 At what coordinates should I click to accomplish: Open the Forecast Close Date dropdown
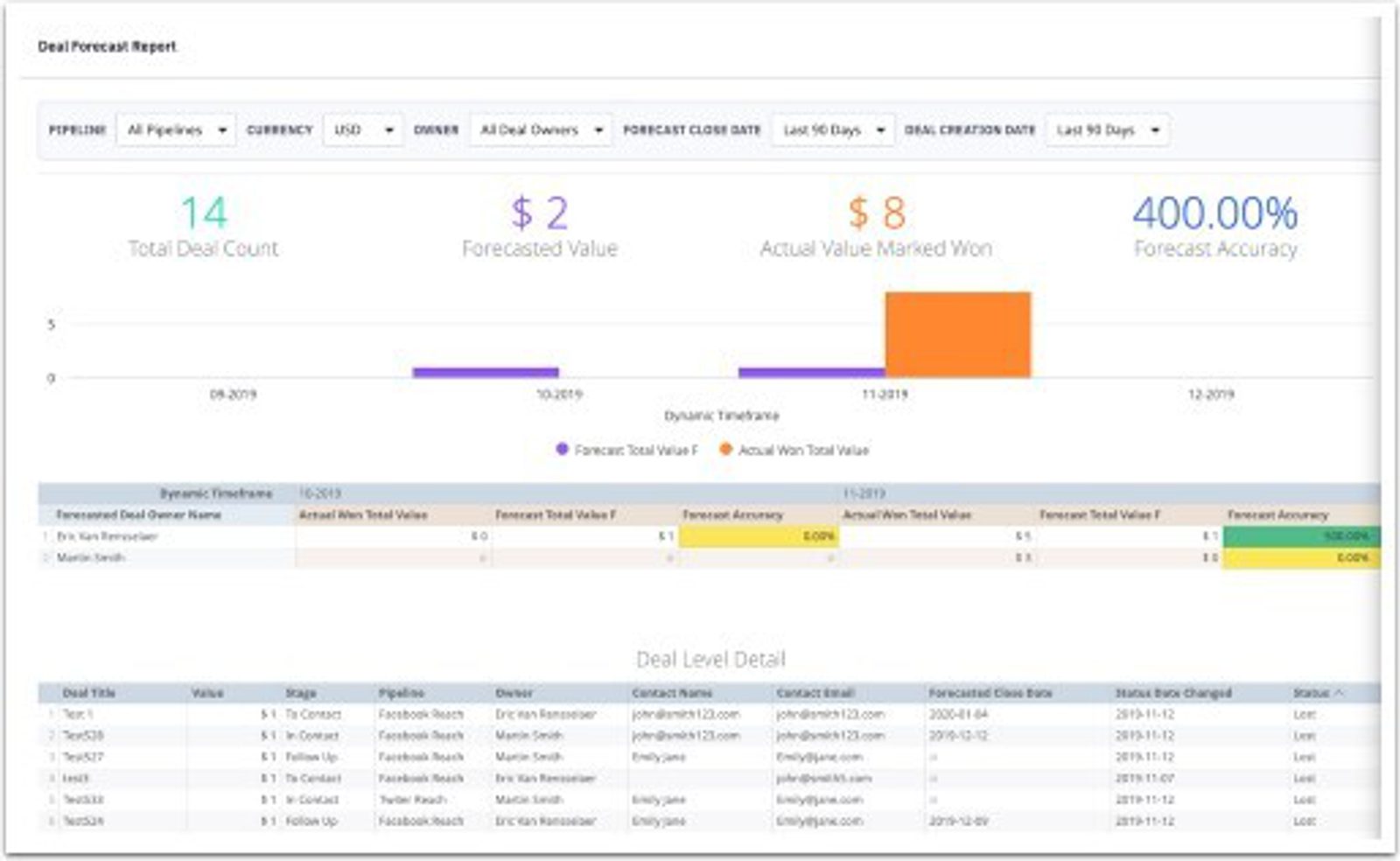832,130
